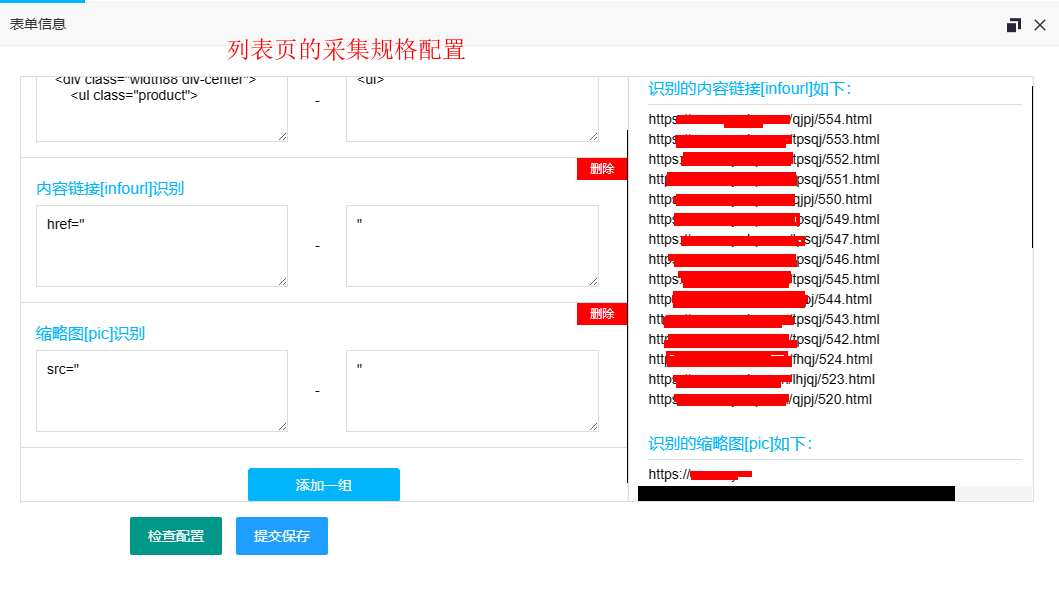1059x589 pixels.
Task: Click the 删除 button in 缩略图[pic]识别 section
Action: click(x=601, y=313)
